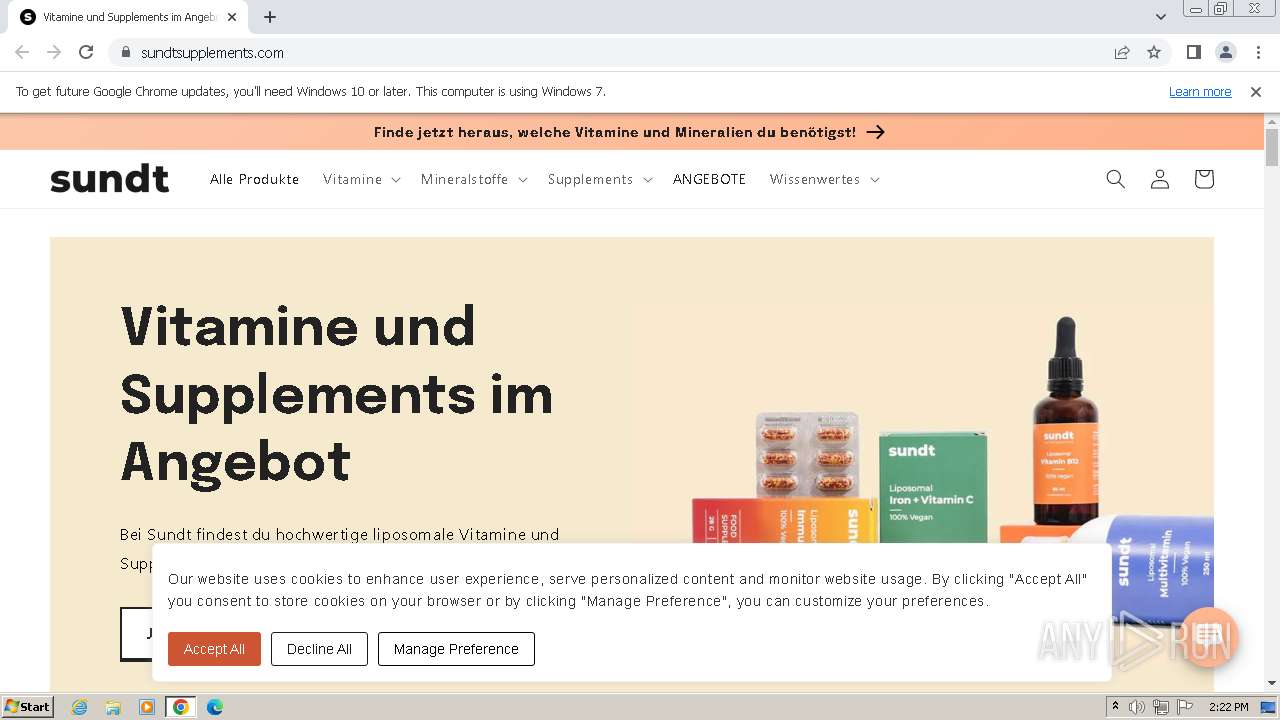Show hidden system tray icons
1280x720 pixels.
click(1115, 707)
